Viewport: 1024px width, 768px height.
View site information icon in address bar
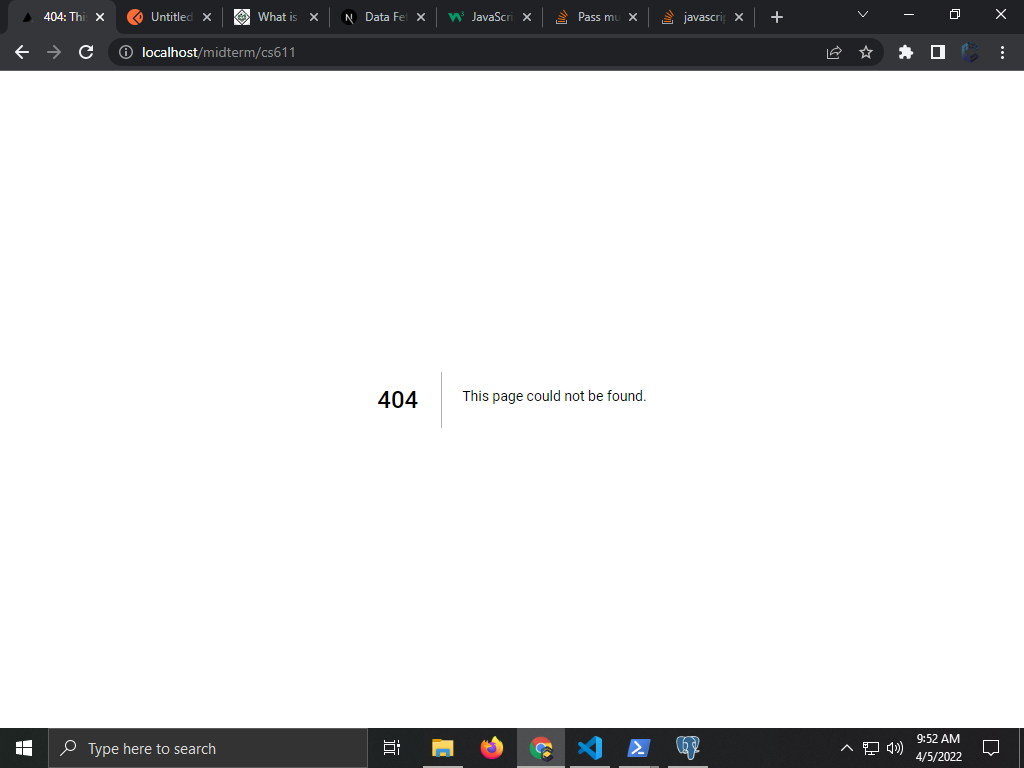(x=126, y=52)
